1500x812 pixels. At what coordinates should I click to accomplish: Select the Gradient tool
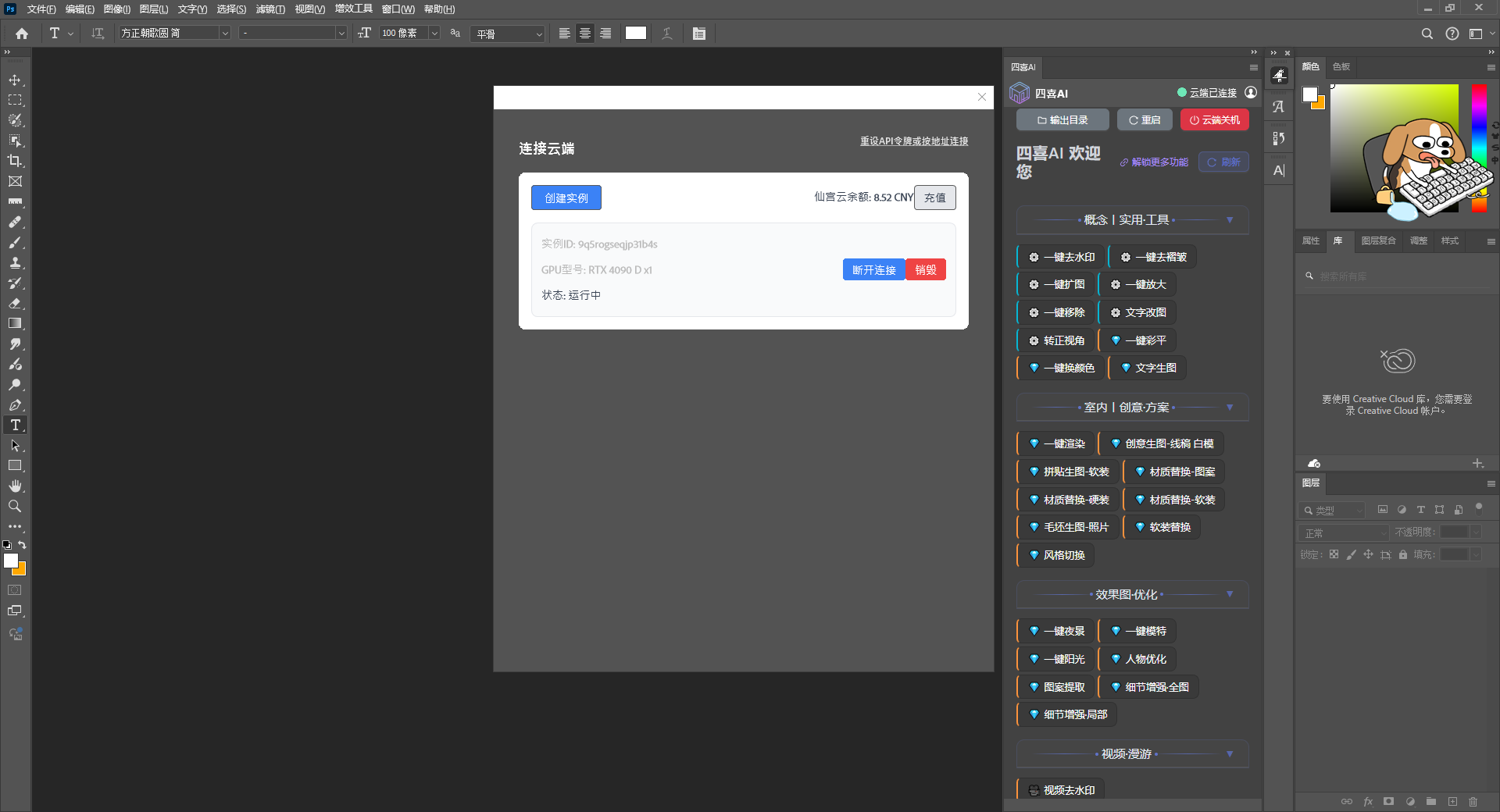[15, 323]
